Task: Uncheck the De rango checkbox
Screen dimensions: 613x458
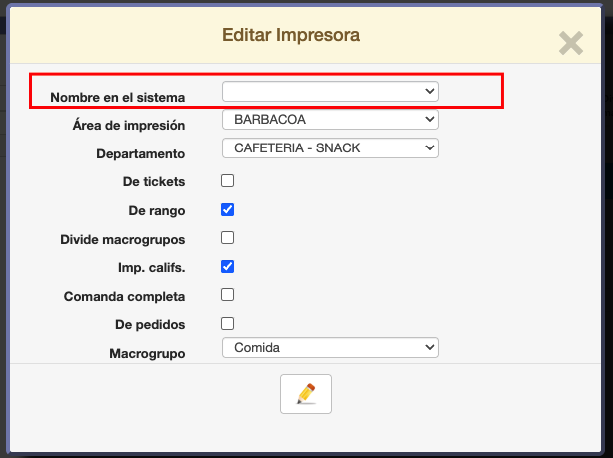Action: (228, 210)
